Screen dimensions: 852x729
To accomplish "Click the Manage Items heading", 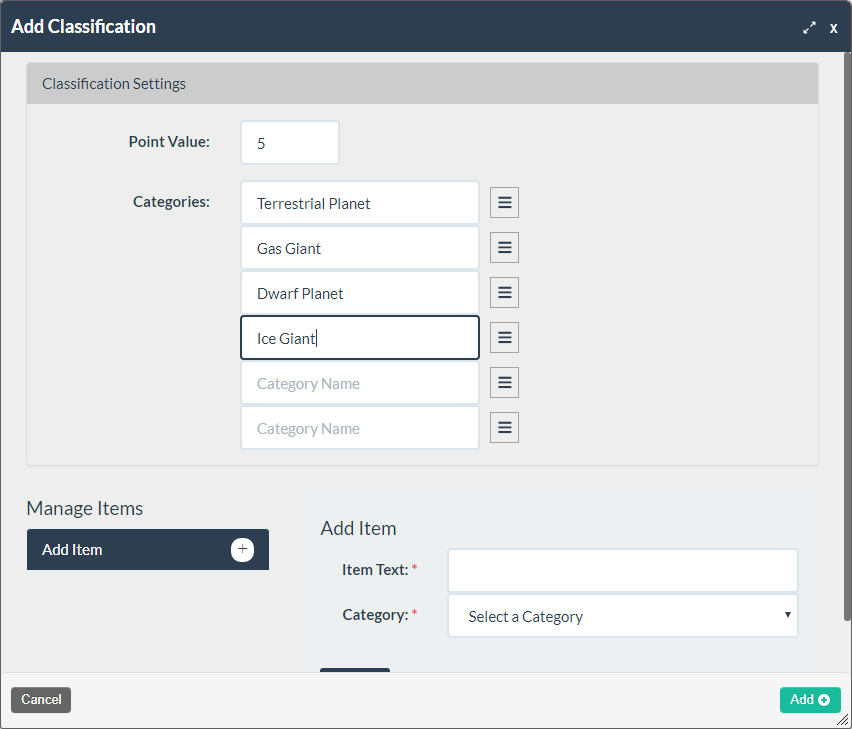I will click(x=85, y=508).
